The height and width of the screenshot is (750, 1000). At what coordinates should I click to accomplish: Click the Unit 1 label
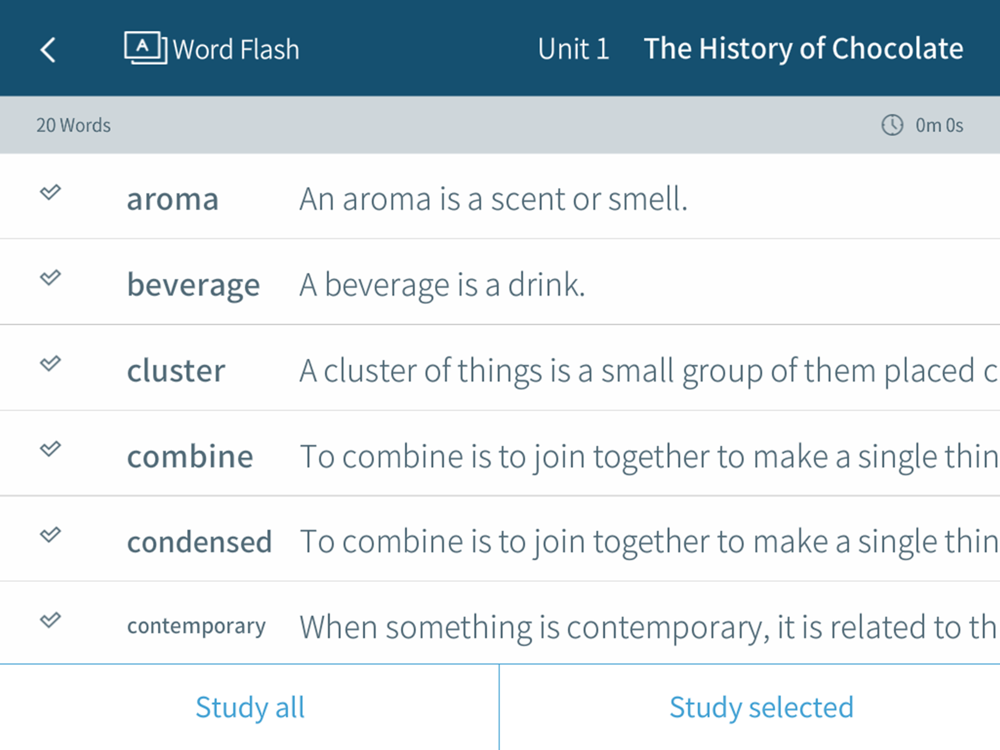[x=573, y=49]
